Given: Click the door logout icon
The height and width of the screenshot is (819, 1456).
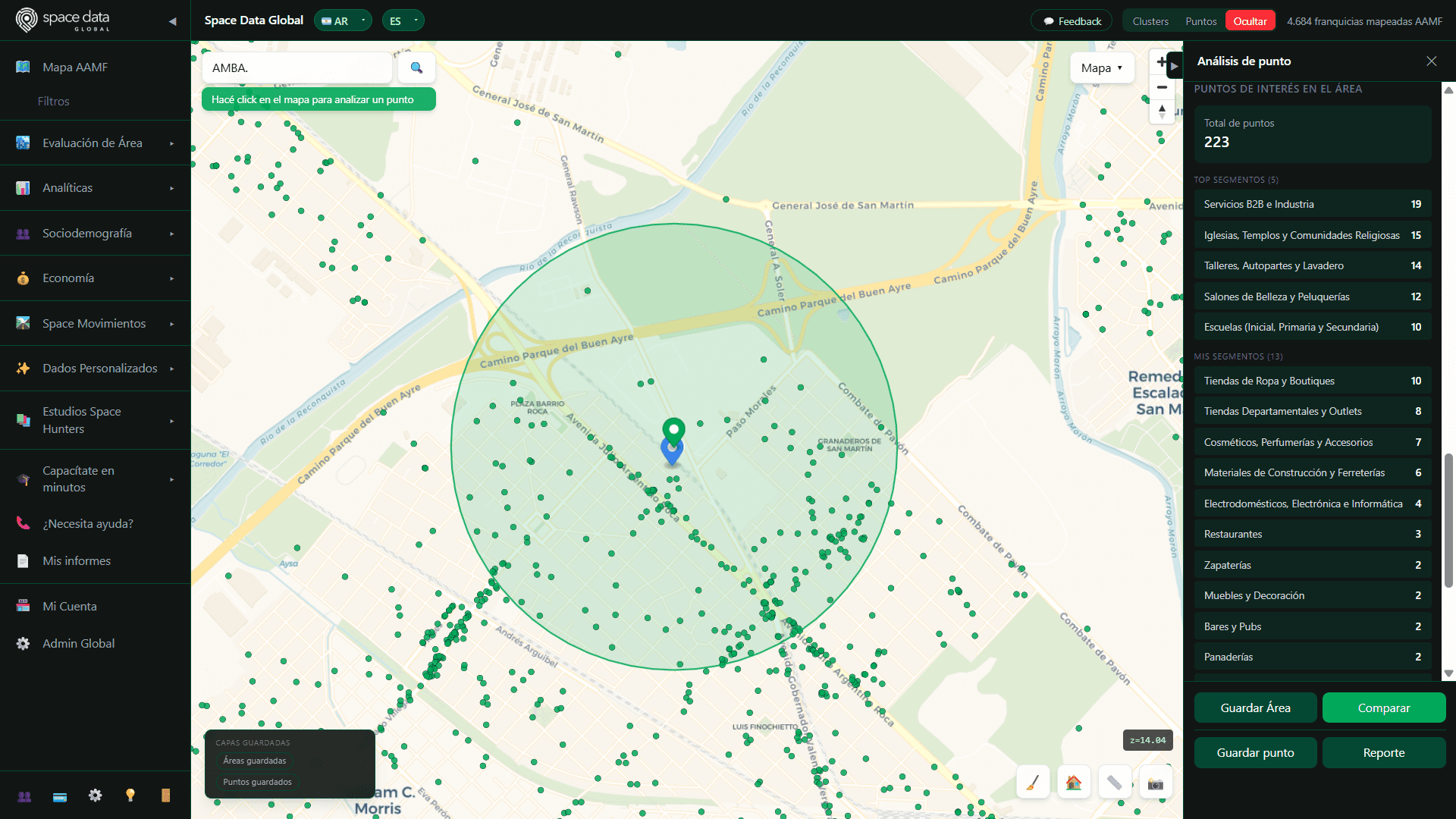Looking at the screenshot, I should coord(165,795).
